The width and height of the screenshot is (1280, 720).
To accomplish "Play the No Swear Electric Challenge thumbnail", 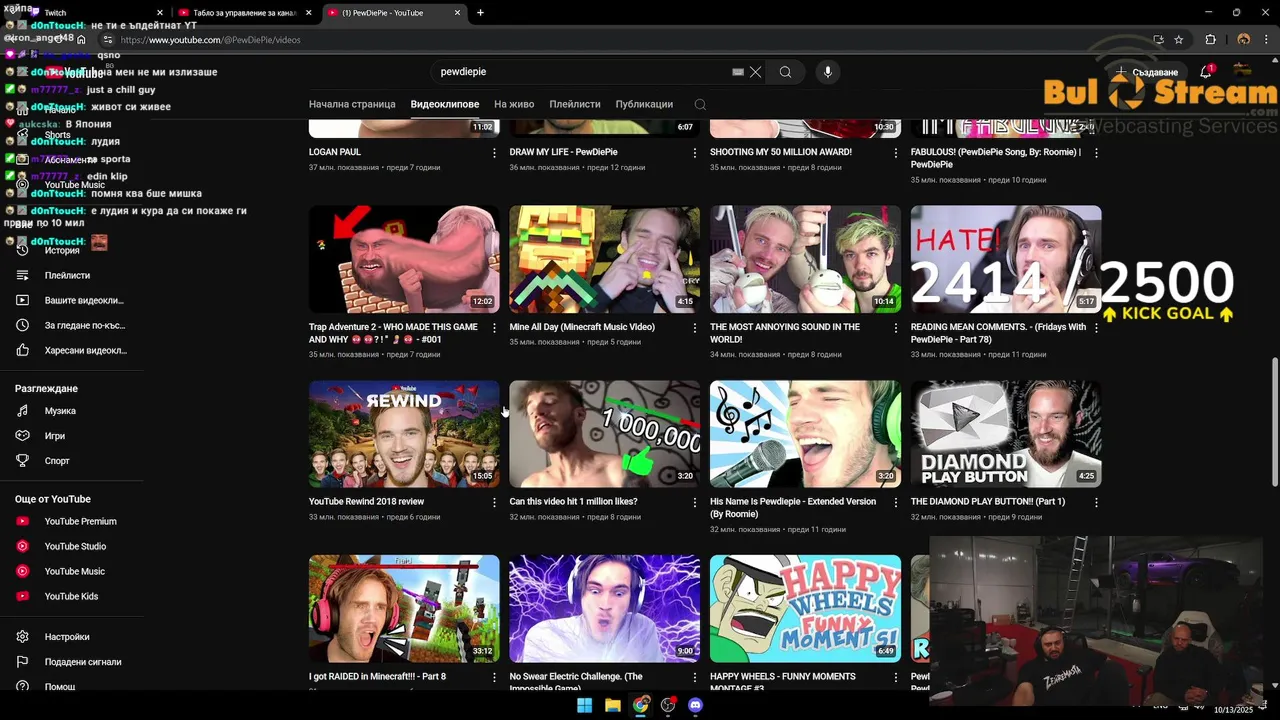I will tap(605, 609).
